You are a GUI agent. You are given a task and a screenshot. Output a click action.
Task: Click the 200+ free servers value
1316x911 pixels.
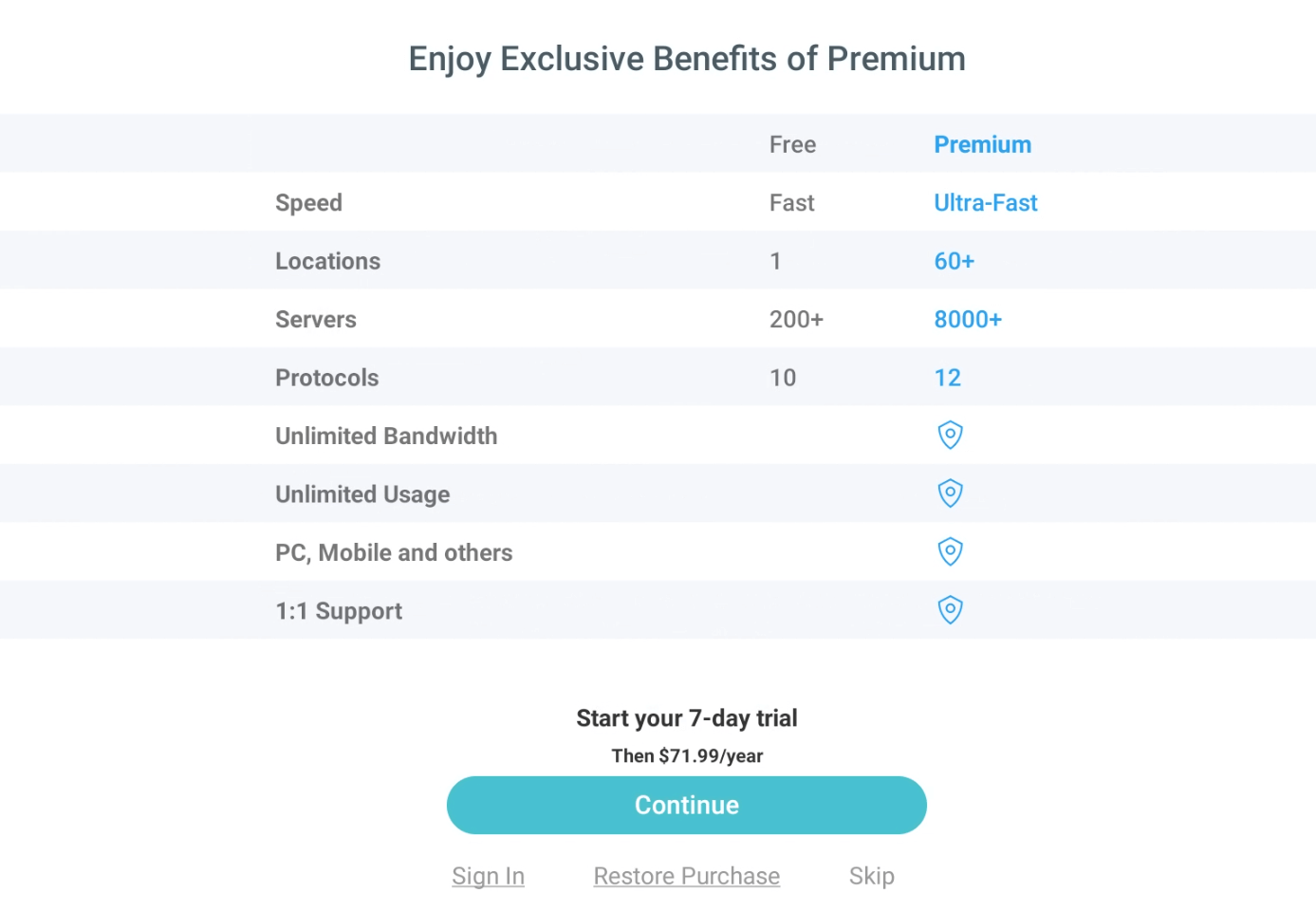(796, 320)
